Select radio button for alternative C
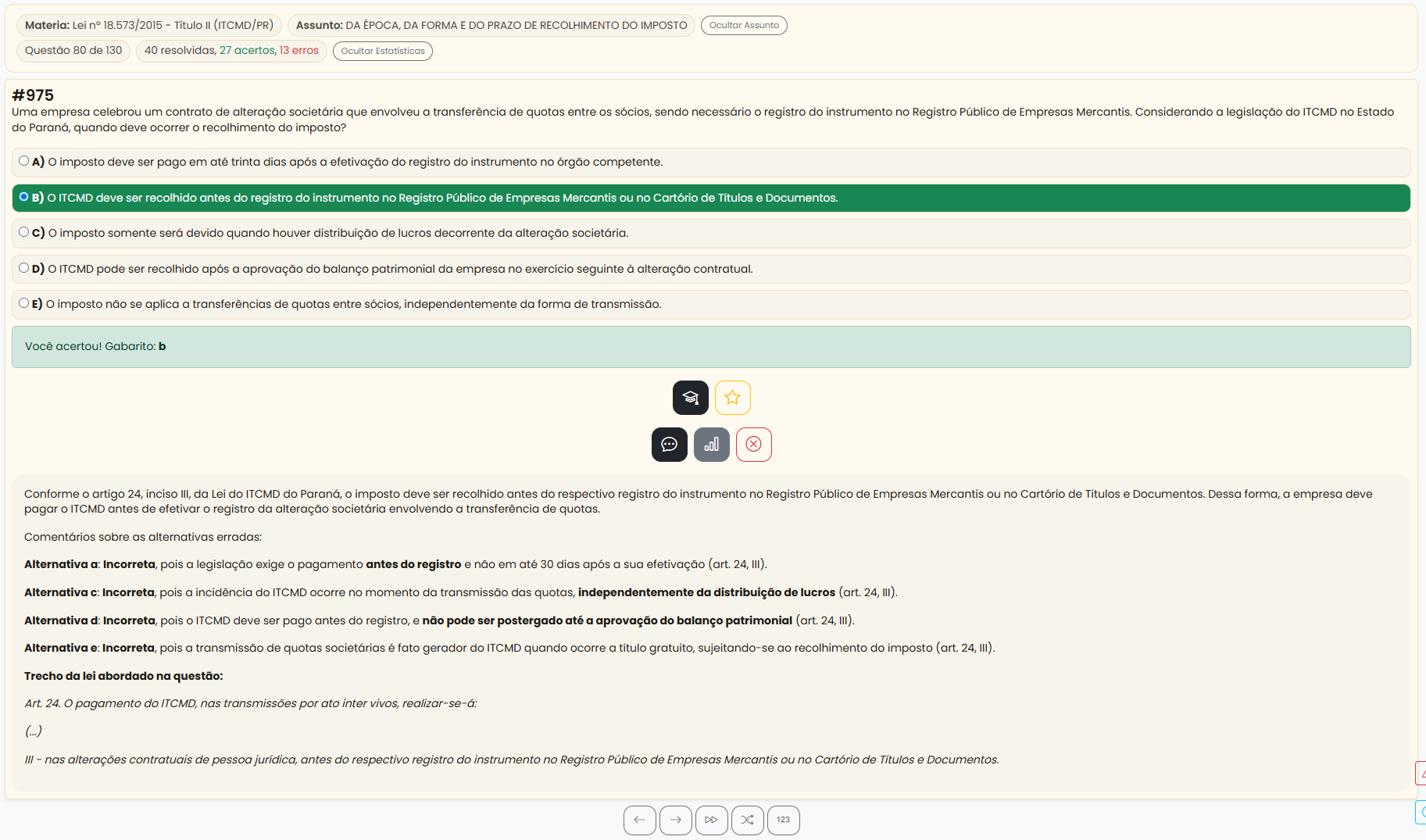 pyautogui.click(x=24, y=232)
